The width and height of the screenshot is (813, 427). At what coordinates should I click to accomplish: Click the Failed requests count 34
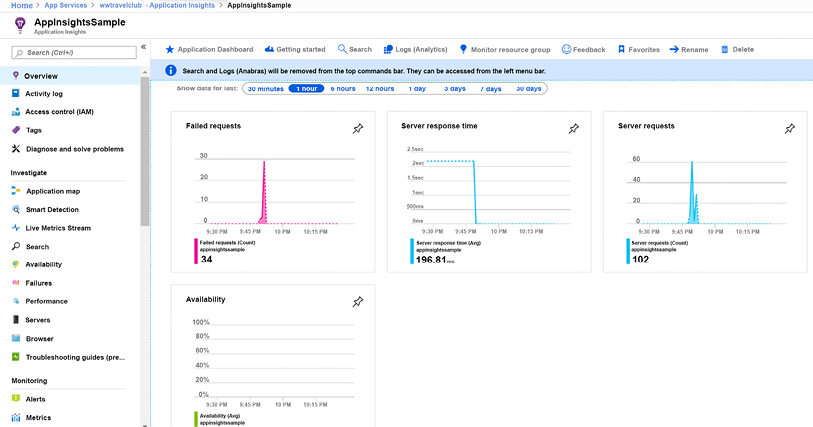(206, 259)
